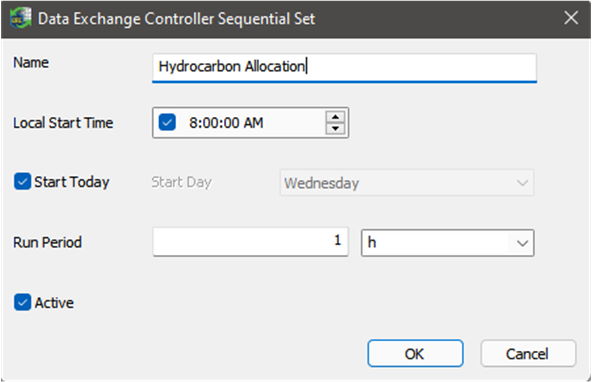Decrease start time with the down spinner arrow
592x382 pixels.
[x=335, y=128]
